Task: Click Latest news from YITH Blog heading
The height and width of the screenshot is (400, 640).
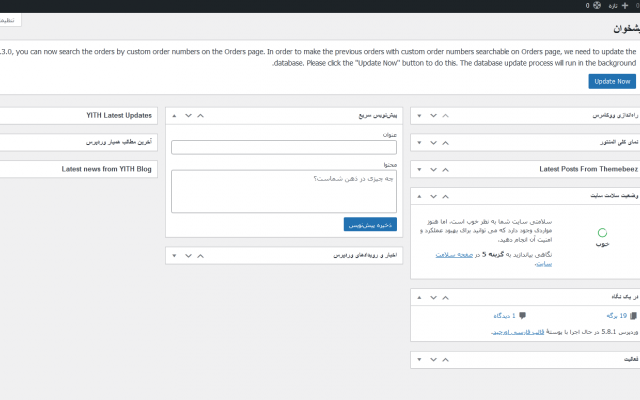Action: click(107, 169)
